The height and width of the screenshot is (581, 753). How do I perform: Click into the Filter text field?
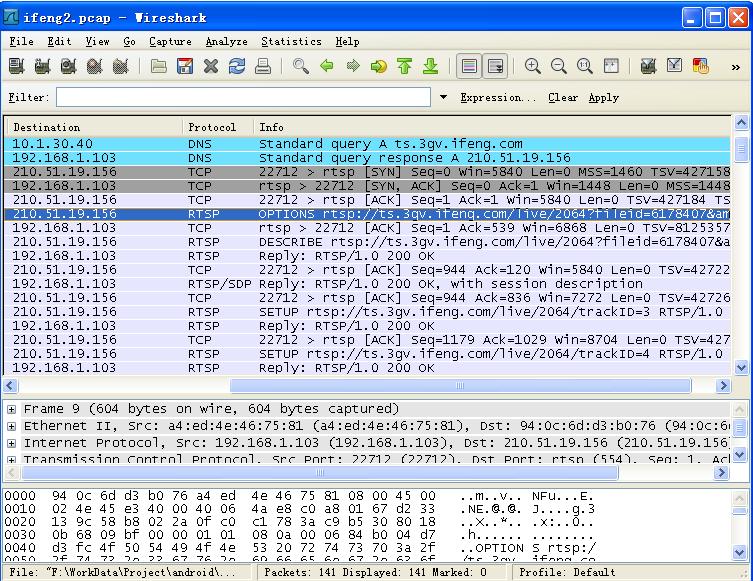coord(245,98)
